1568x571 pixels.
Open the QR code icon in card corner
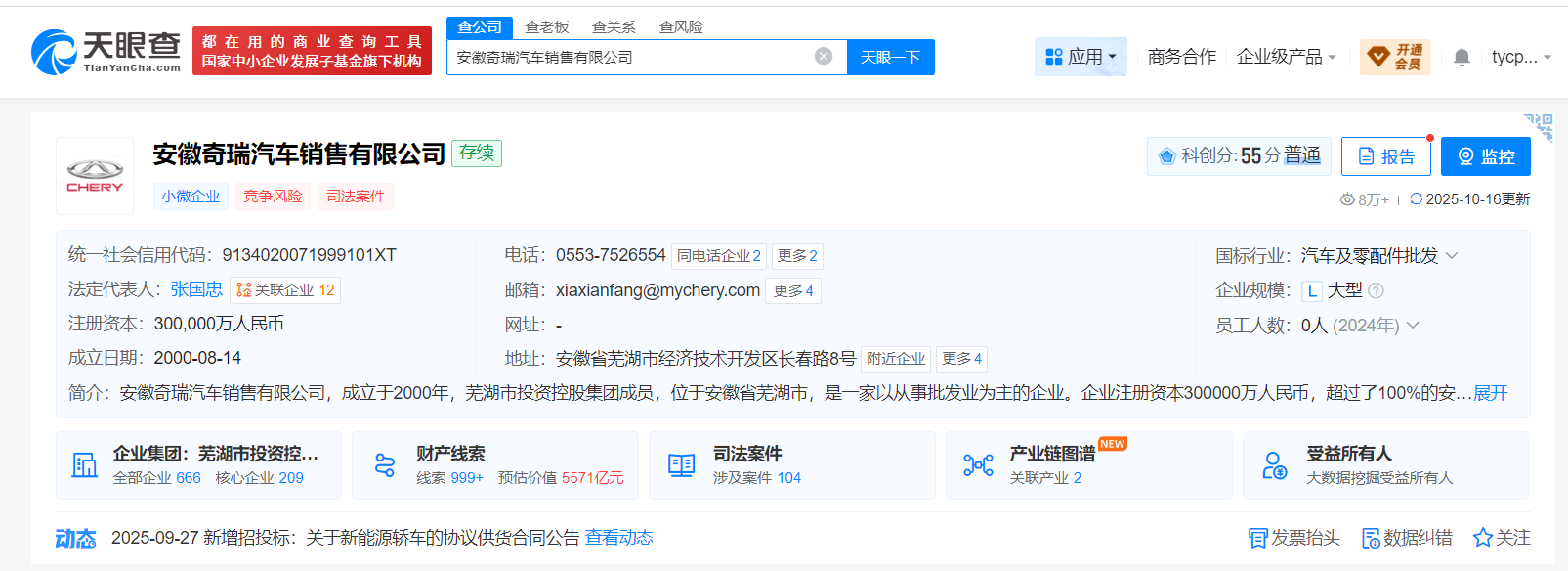1539,126
